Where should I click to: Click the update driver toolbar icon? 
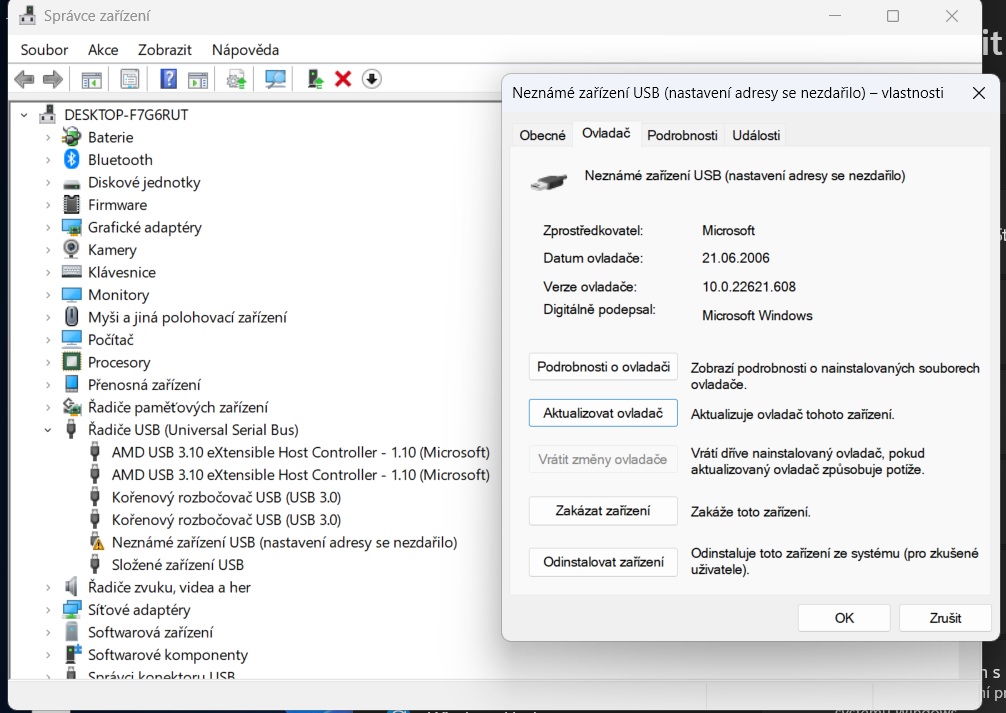click(x=315, y=79)
